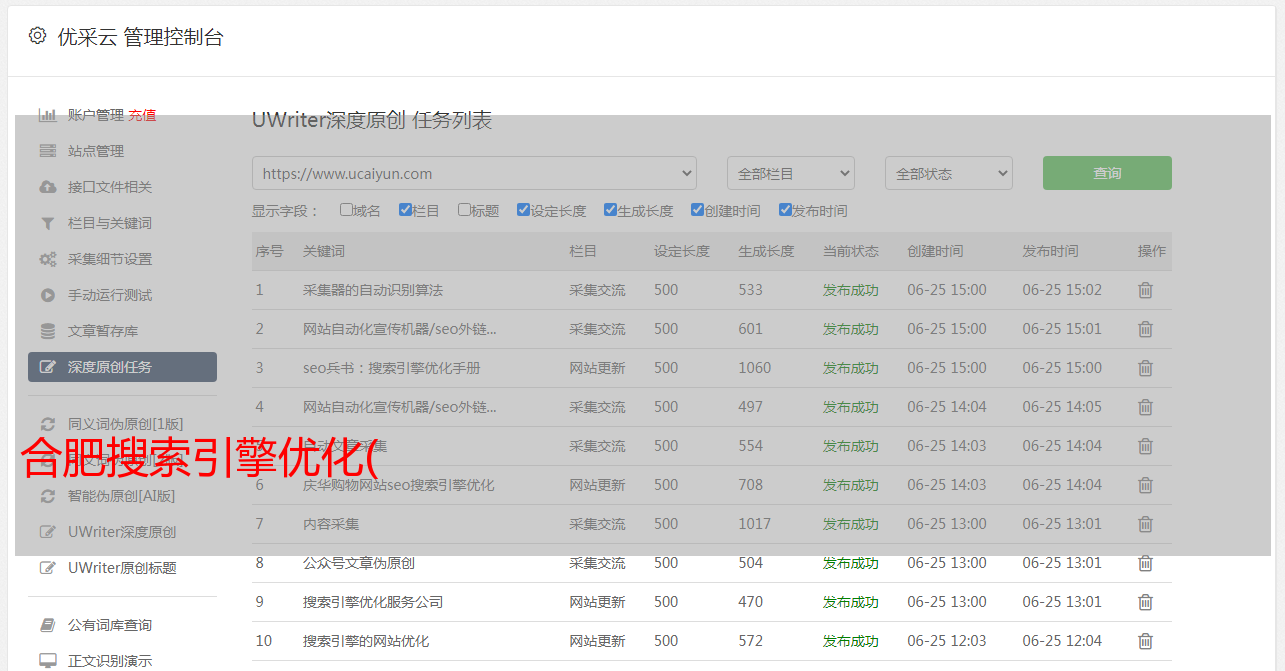Toggle the 标题 display field checkbox

(x=464, y=210)
